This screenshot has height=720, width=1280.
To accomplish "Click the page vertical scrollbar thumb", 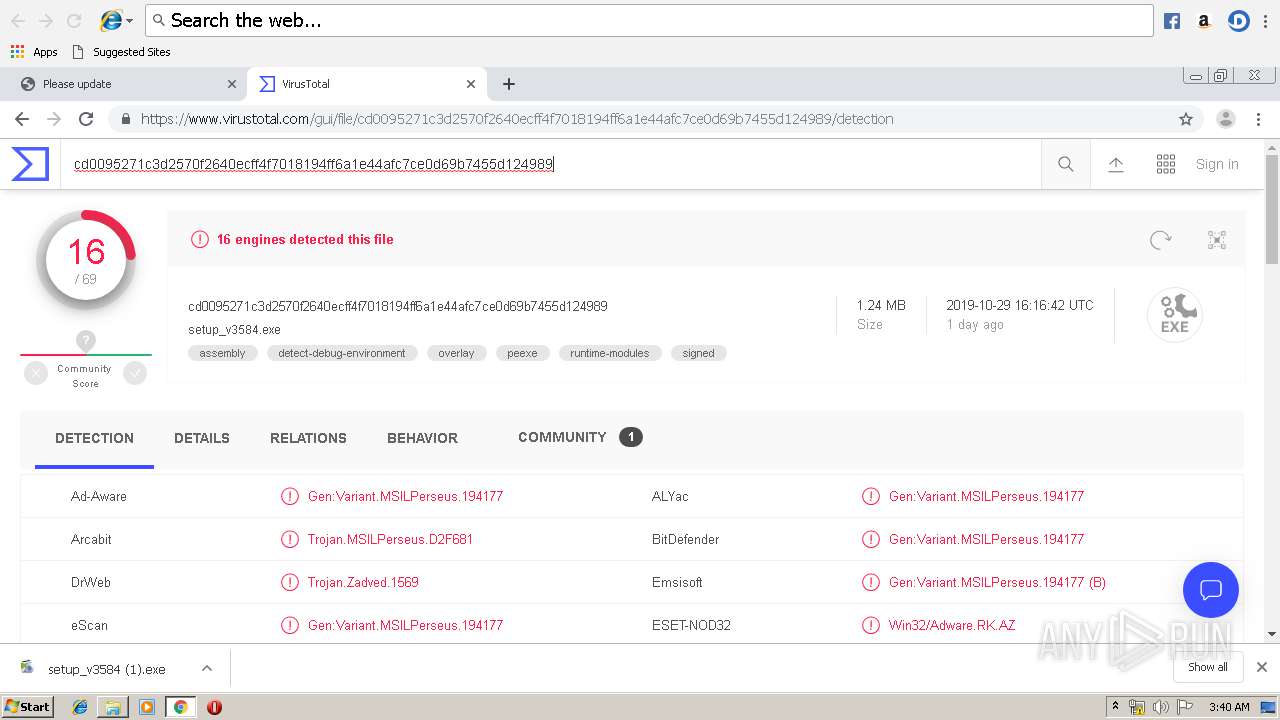I will coord(1271,209).
